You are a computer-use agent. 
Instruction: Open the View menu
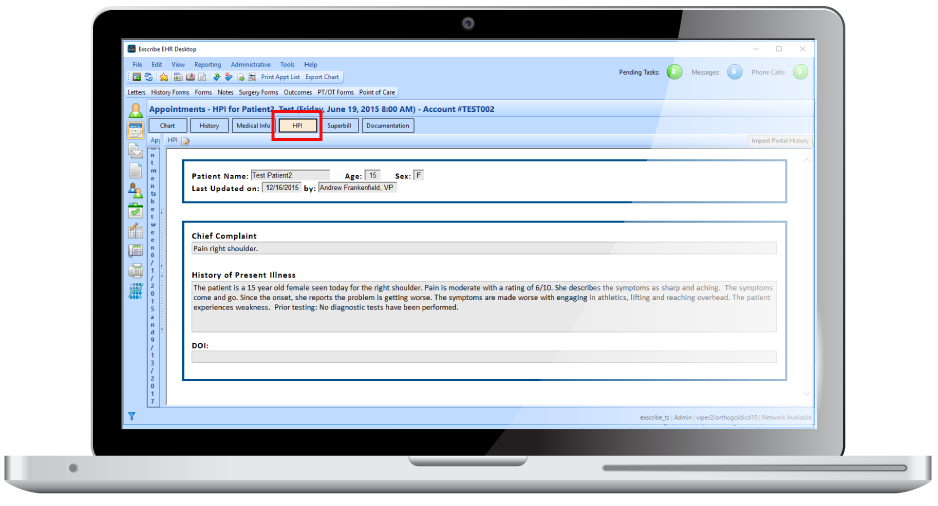(178, 65)
